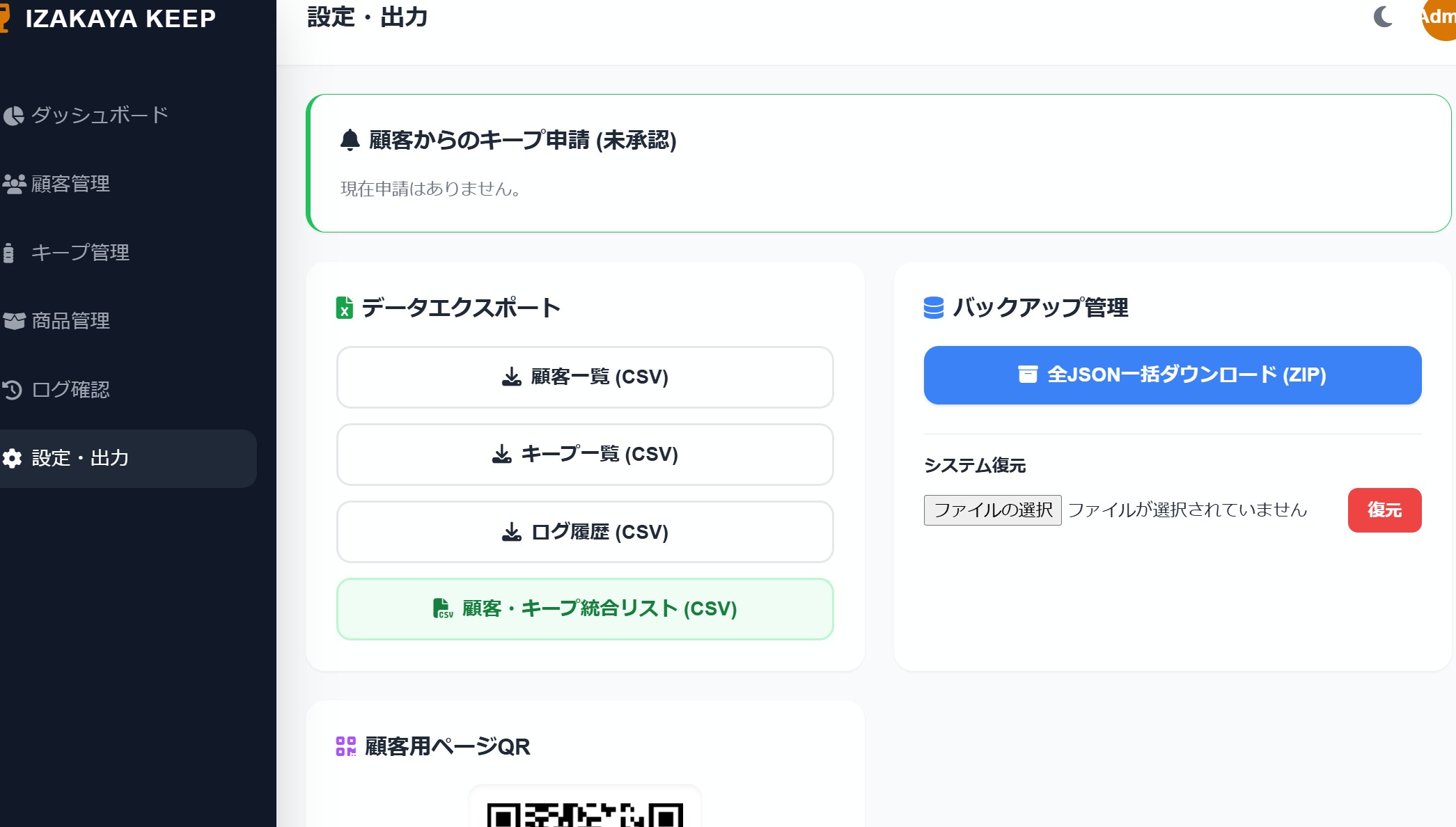Click the box icon next to 商品管理
Screen dimensions: 1456x827
tap(14, 321)
